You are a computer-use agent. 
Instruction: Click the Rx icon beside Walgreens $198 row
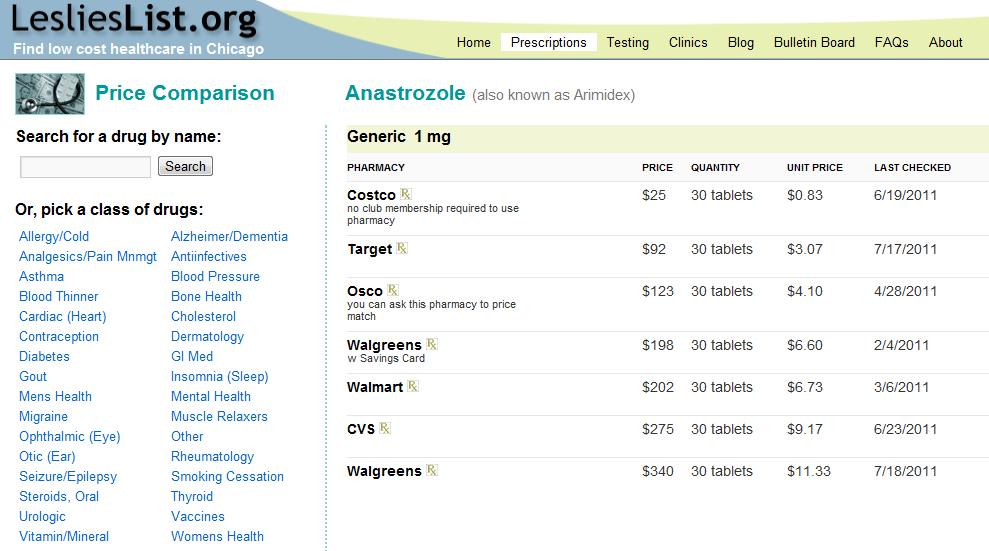[432, 344]
